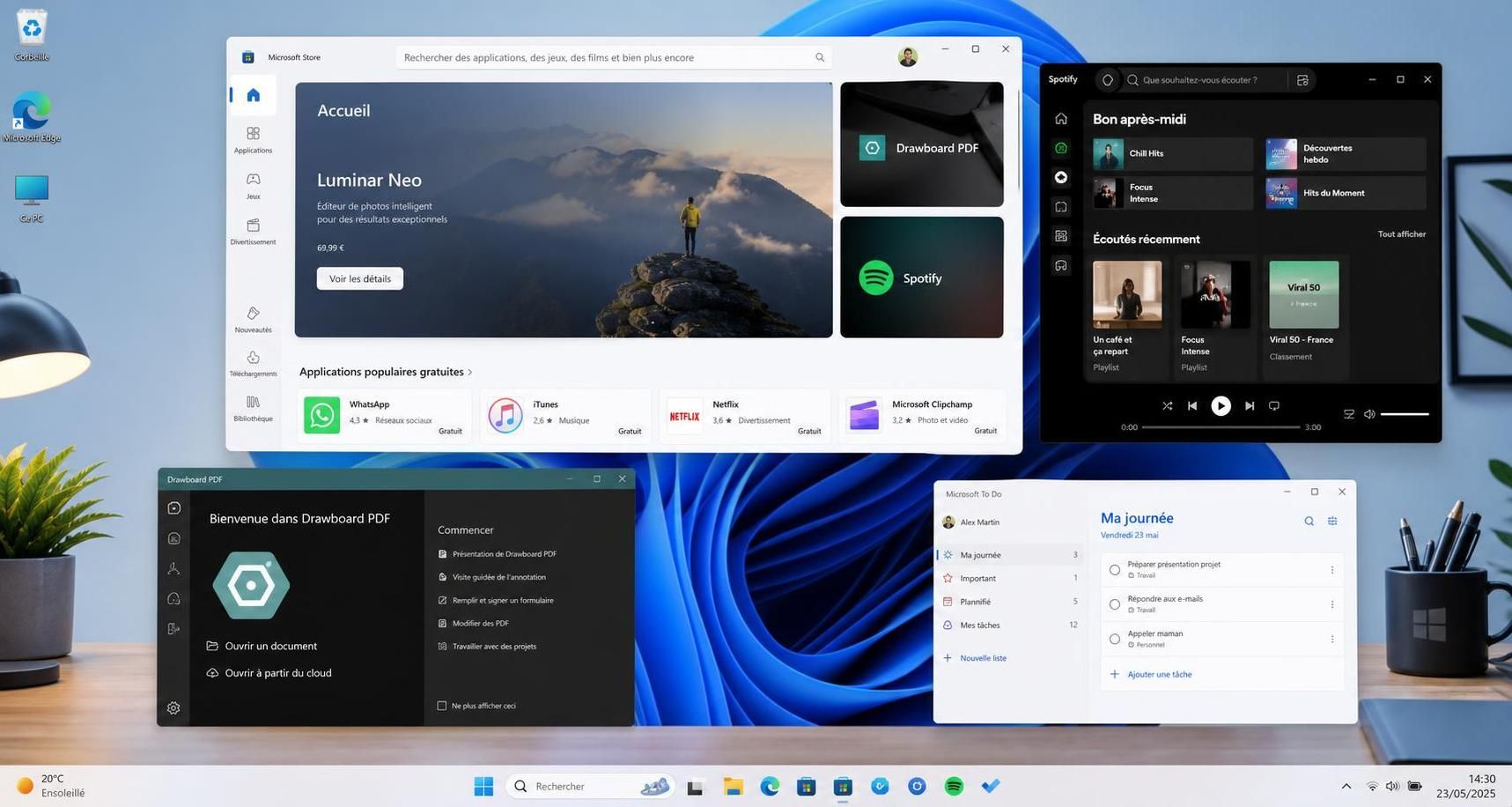Click the 'Voir les détails' button
The height and width of the screenshot is (807, 1512).
[360, 278]
